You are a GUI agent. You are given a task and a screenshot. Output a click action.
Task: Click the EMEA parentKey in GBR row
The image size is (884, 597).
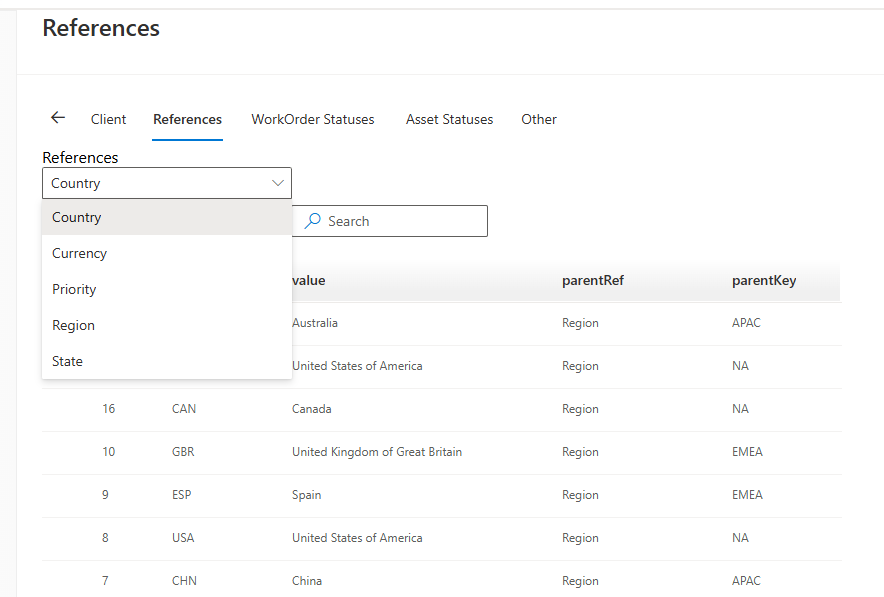[747, 452]
